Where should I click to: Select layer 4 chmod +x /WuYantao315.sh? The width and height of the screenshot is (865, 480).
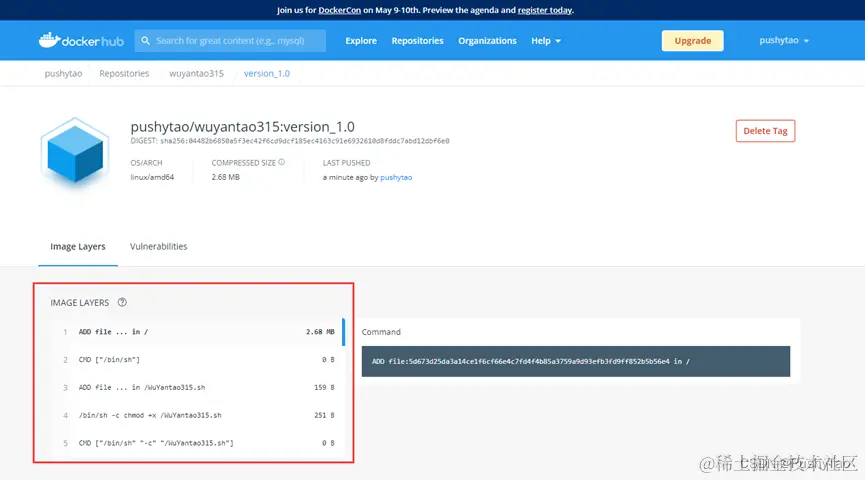[x=199, y=415]
